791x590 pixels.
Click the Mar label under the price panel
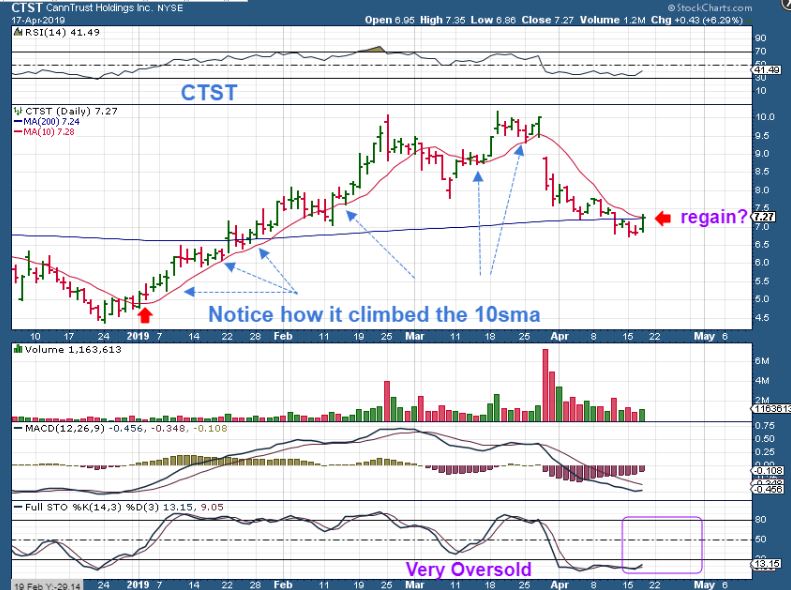[x=415, y=336]
